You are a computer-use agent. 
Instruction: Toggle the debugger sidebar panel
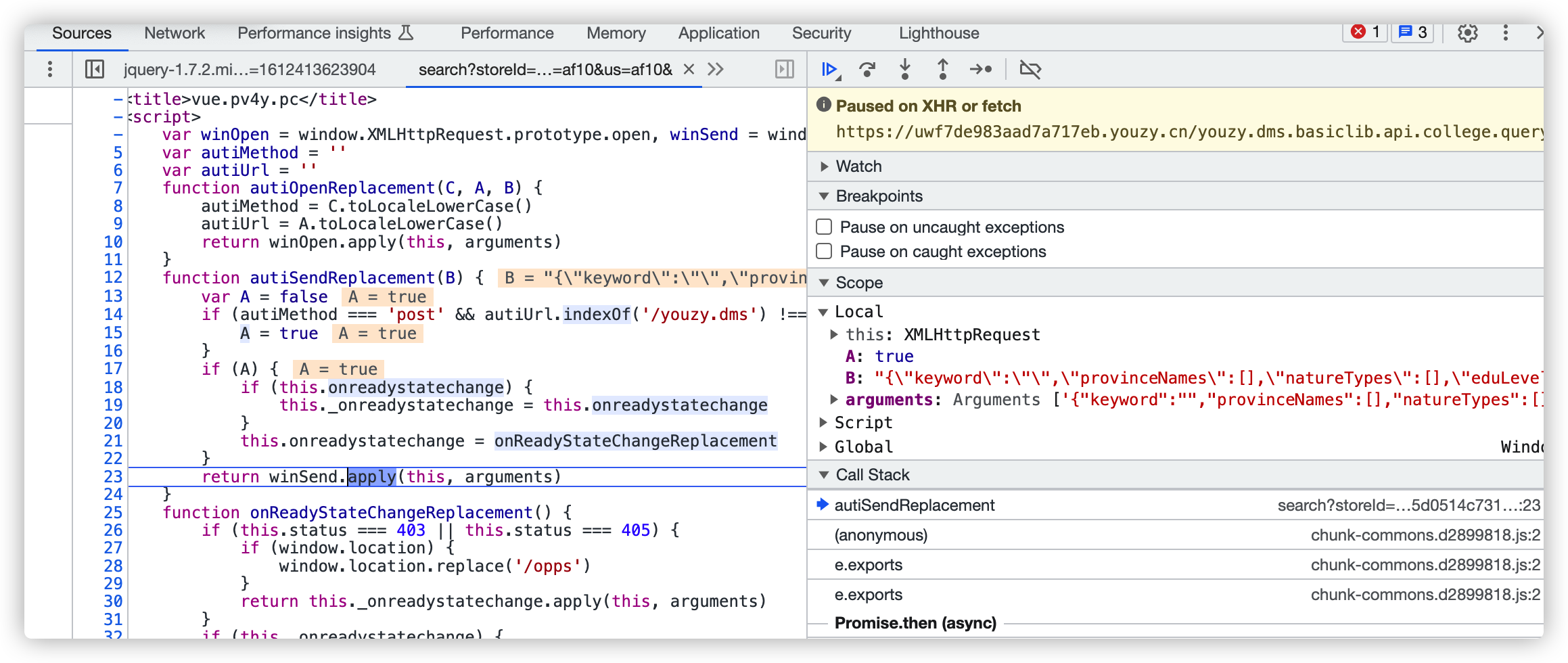tap(785, 69)
